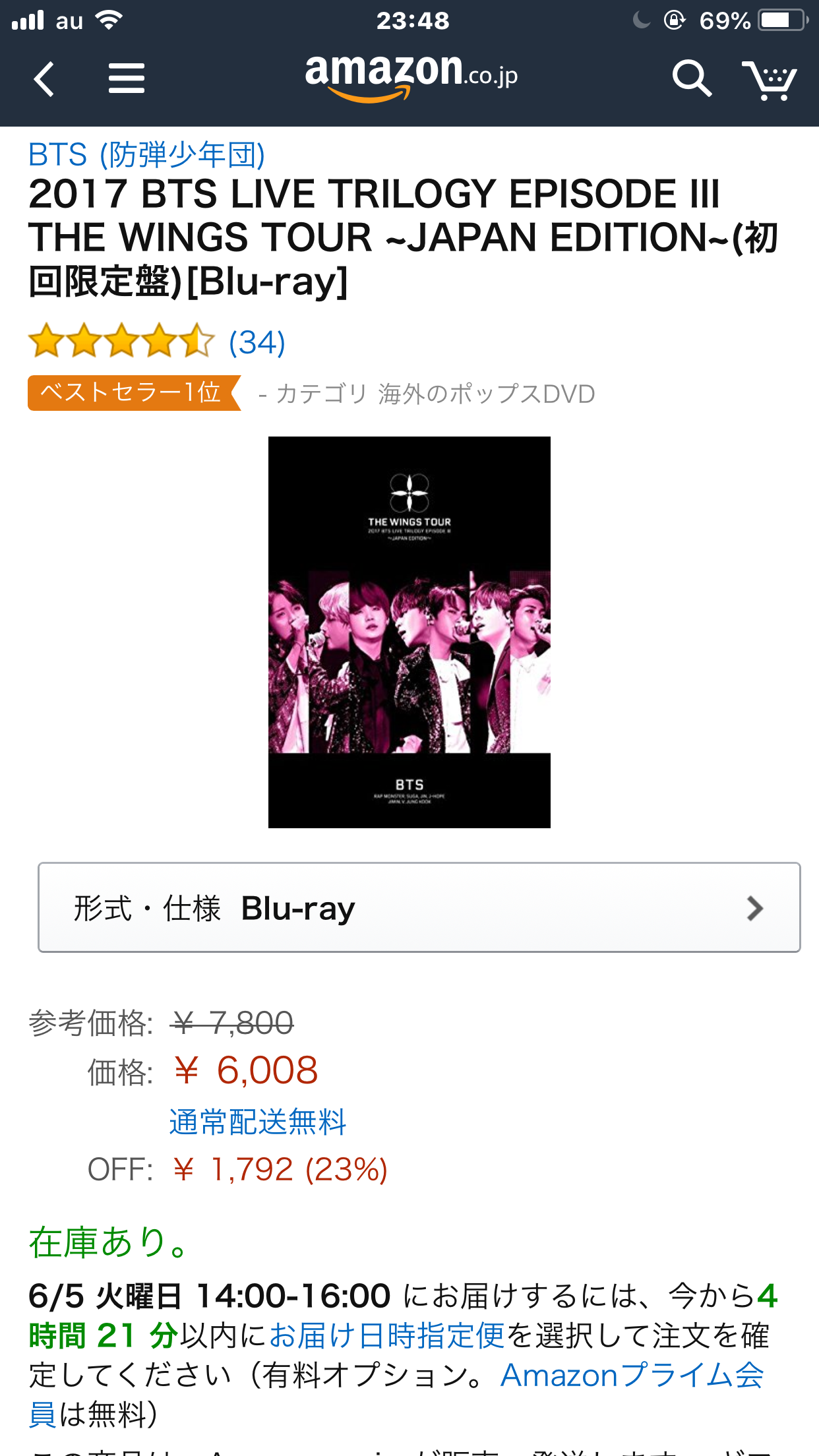This screenshot has width=819, height=1456.
Task: Tap the ベストセラー1位 badge
Action: click(x=134, y=393)
